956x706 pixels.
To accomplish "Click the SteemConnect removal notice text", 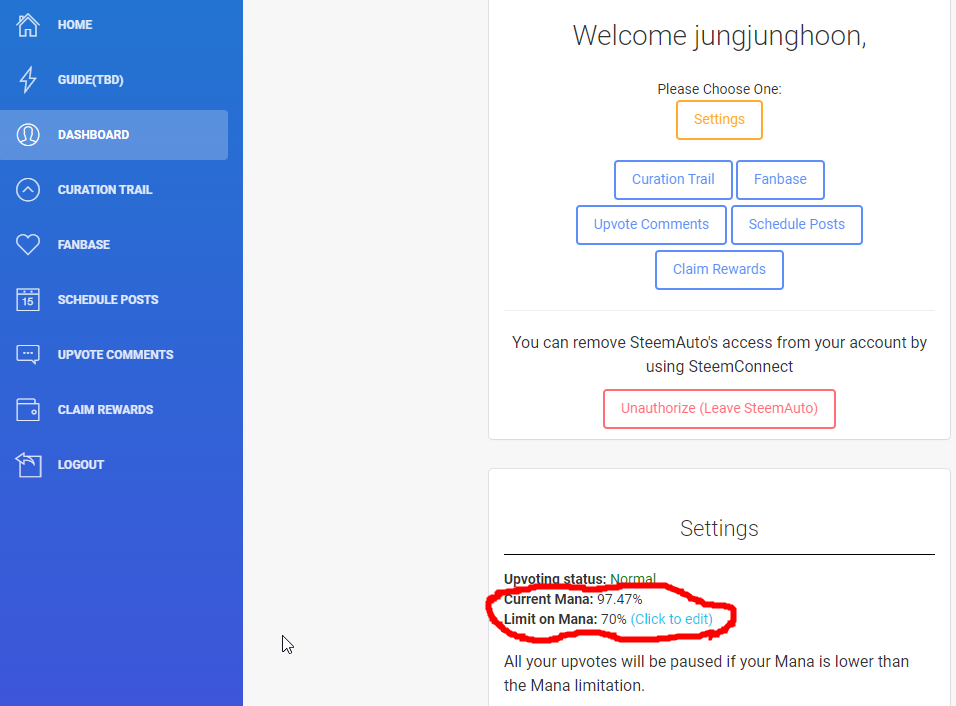I will [x=719, y=354].
